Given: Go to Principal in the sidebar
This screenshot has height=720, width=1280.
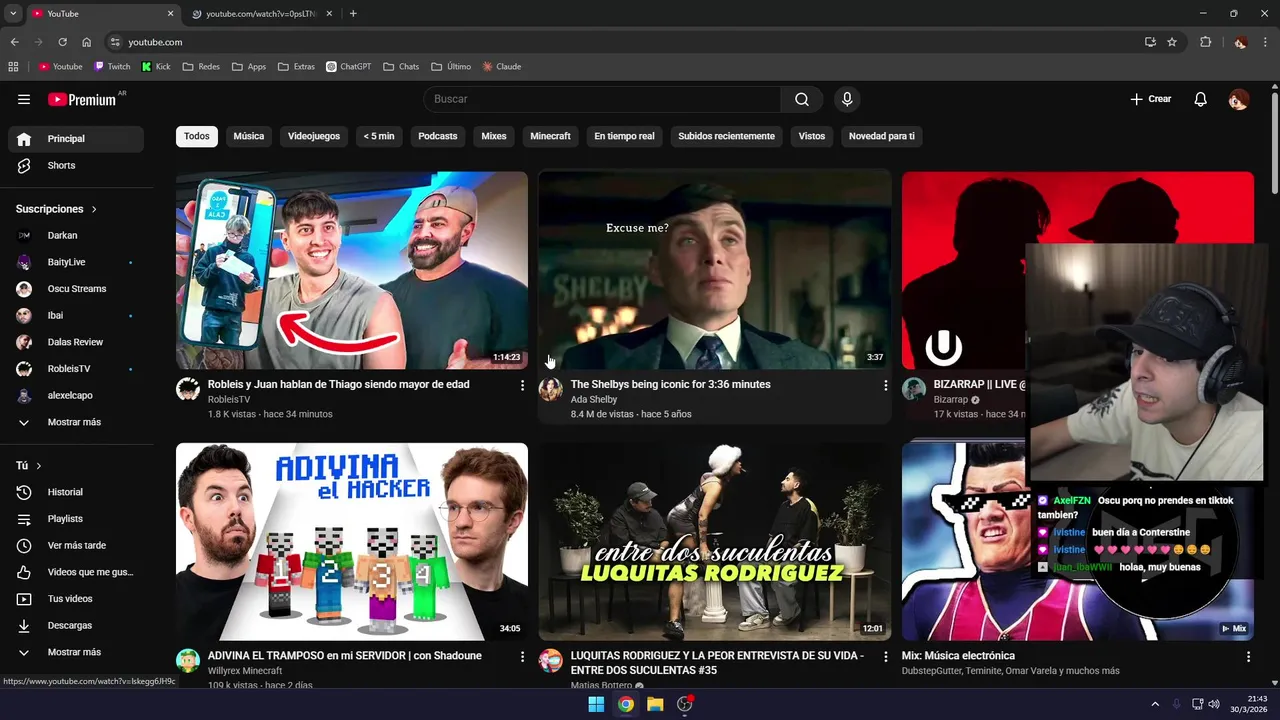Looking at the screenshot, I should tap(76, 139).
